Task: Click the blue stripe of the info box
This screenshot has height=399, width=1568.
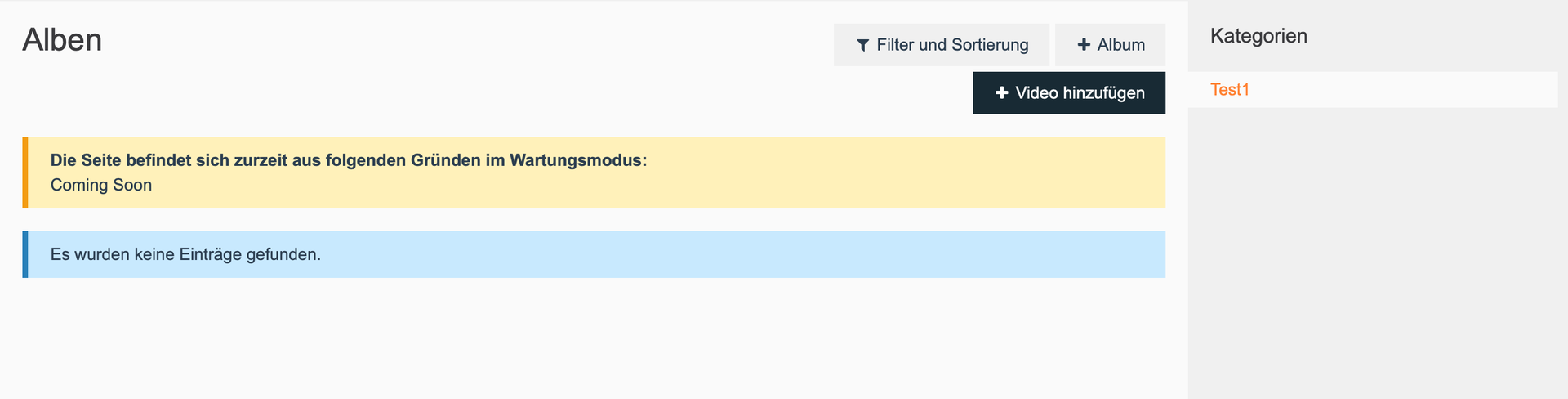Action: tap(25, 254)
